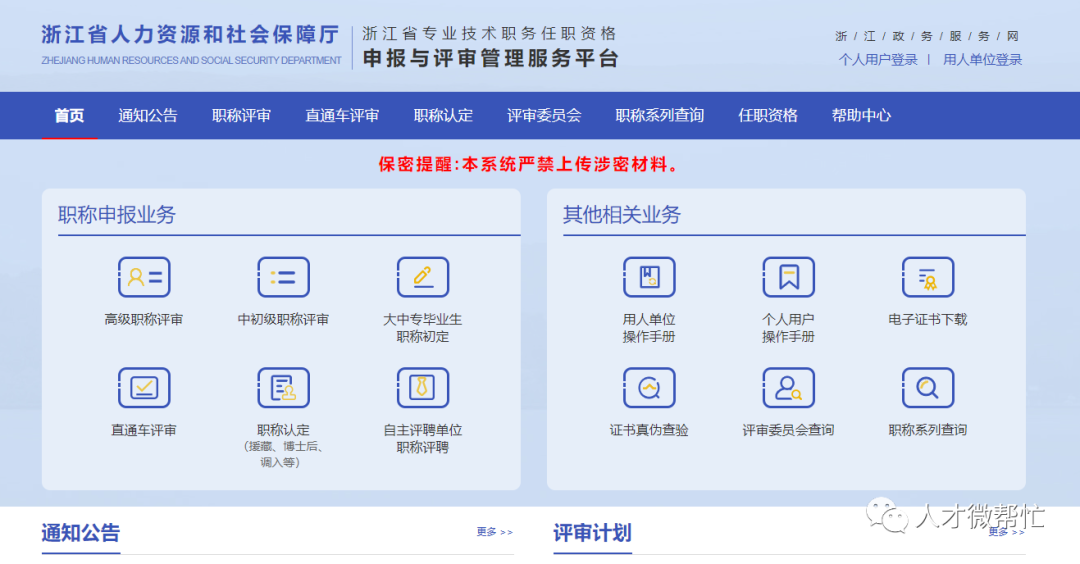The width and height of the screenshot is (1080, 564).
Task: Go to 首页 tab
Action: [x=70, y=116]
